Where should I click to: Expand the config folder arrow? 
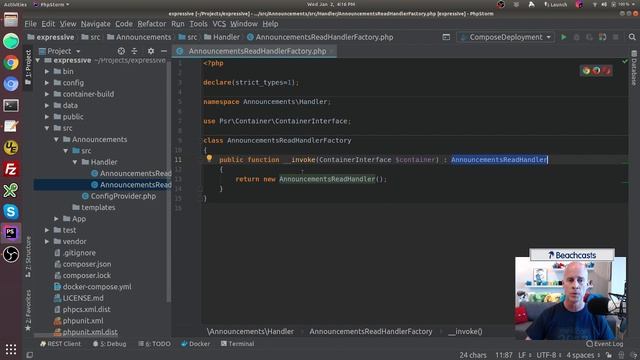47,83
